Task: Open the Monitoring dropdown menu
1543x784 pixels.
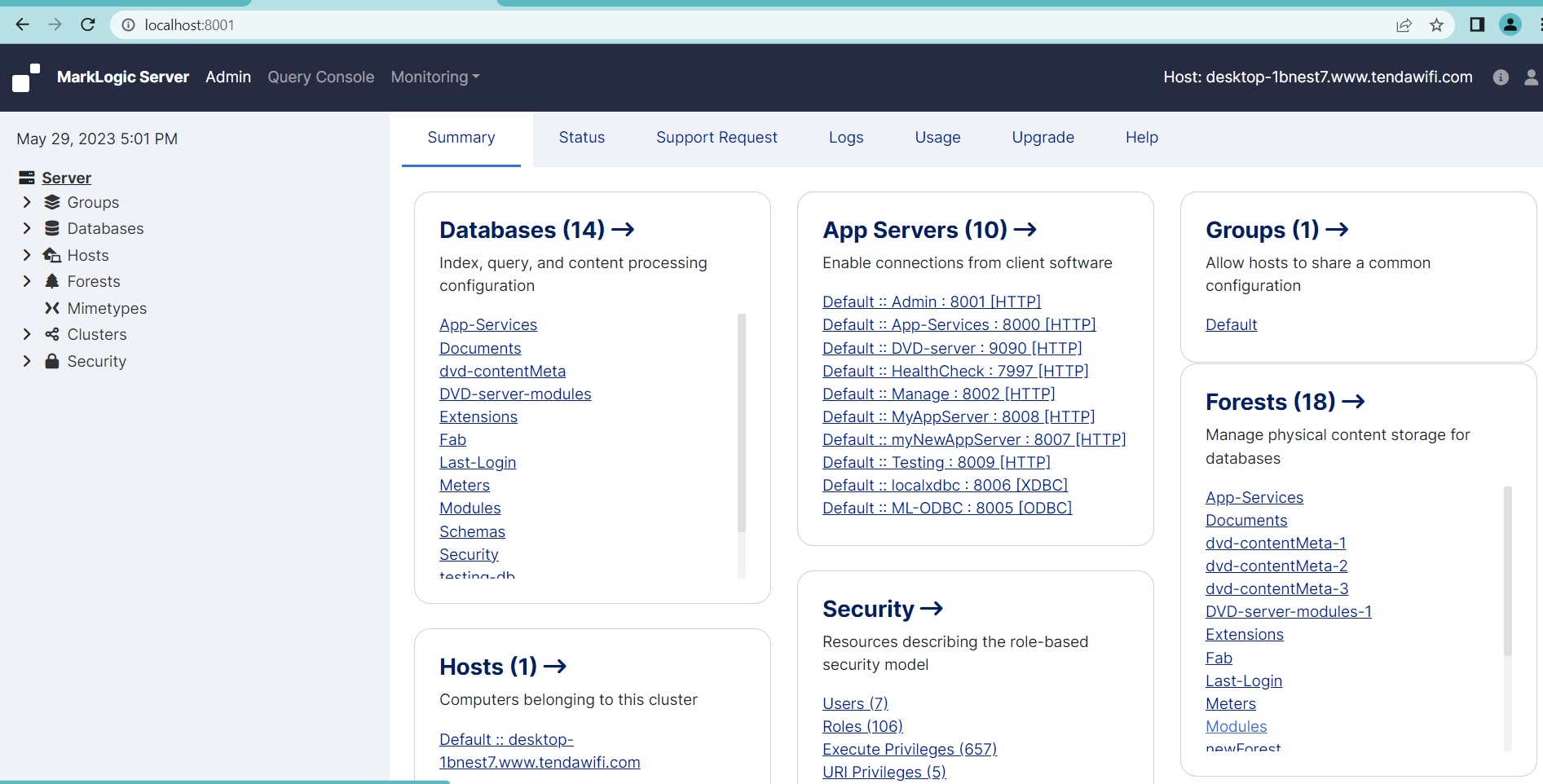Action: (434, 77)
